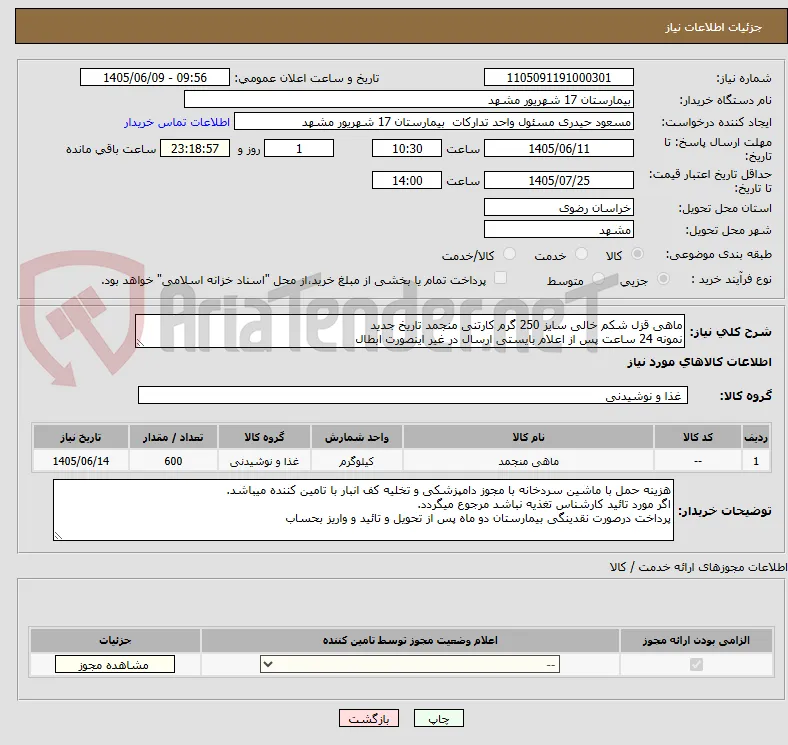Click the اعلام وضعیت مجوز column header

(x=410, y=640)
